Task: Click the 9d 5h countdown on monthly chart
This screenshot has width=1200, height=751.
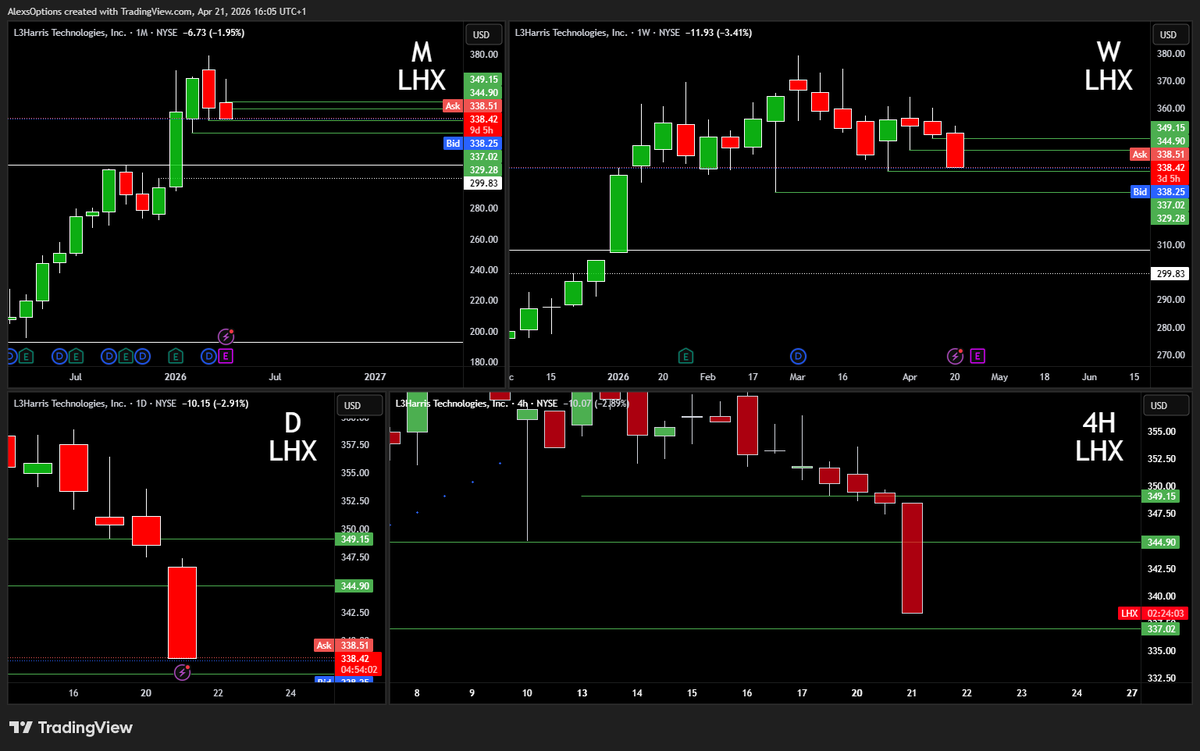Action: click(x=482, y=129)
